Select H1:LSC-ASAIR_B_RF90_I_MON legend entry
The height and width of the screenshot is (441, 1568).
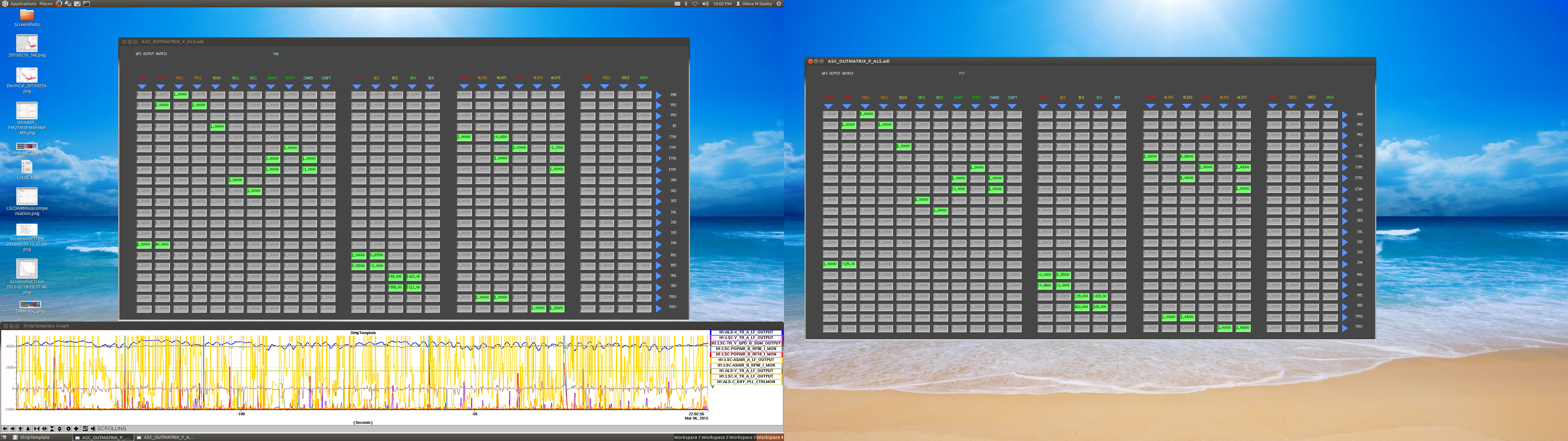(x=746, y=365)
